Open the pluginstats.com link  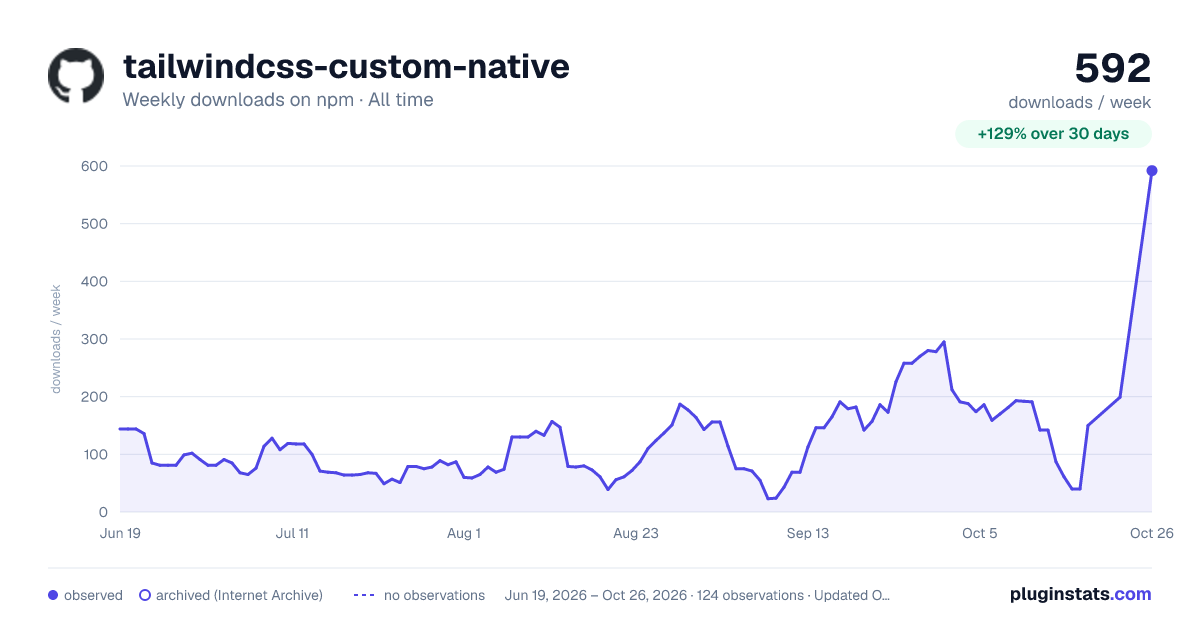(1081, 594)
